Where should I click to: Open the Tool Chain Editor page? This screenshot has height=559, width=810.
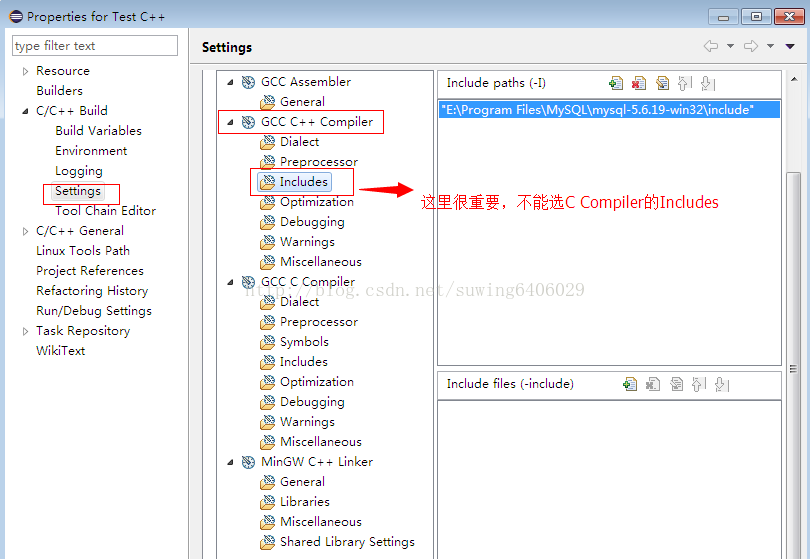point(105,211)
